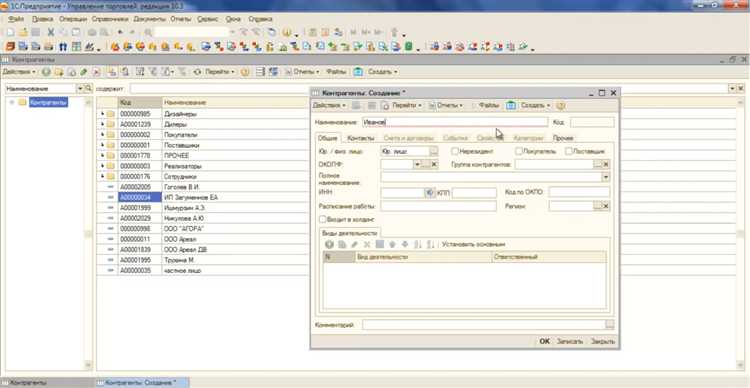Image resolution: width=750 pixels, height=388 pixels.
Task: Clear the Группа контрагентов field with X
Action: (606, 165)
